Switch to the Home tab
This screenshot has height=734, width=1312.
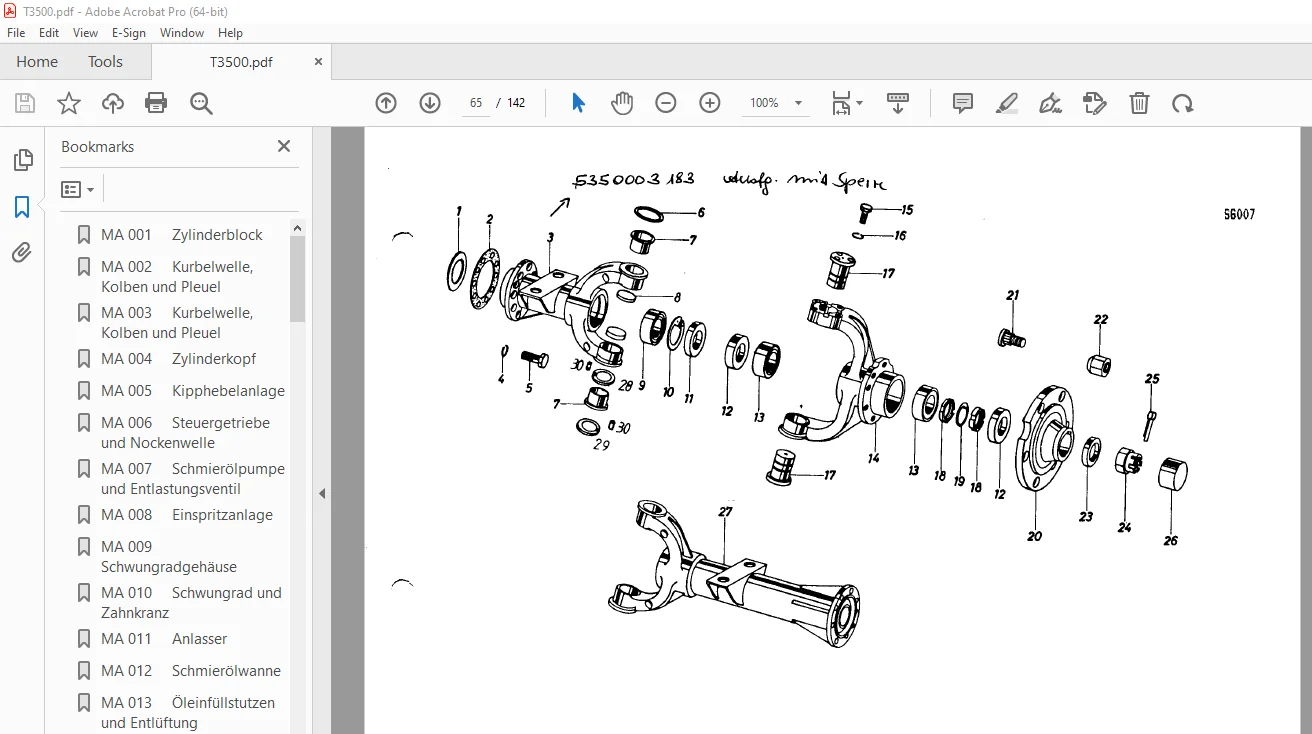[x=37, y=62]
